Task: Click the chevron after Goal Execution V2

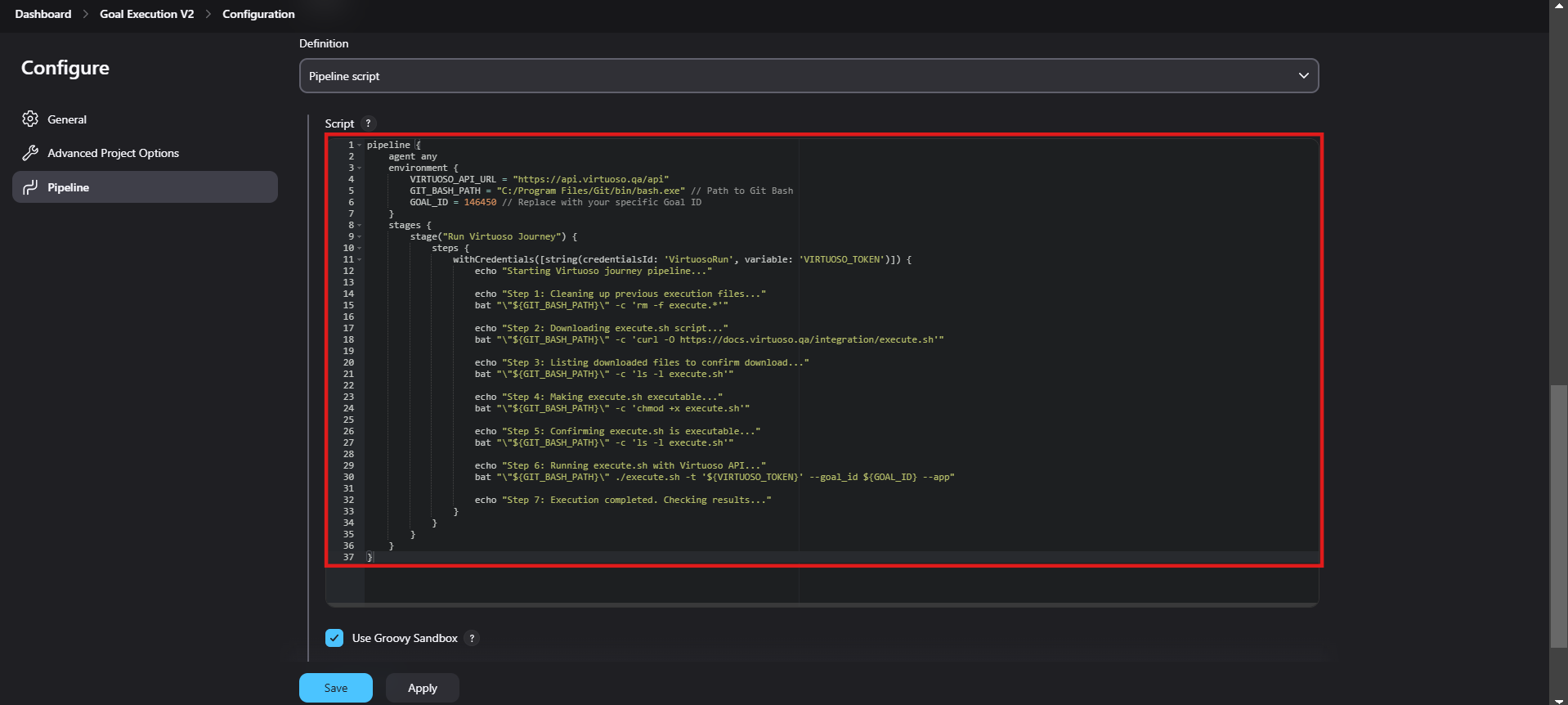Action: 208,14
